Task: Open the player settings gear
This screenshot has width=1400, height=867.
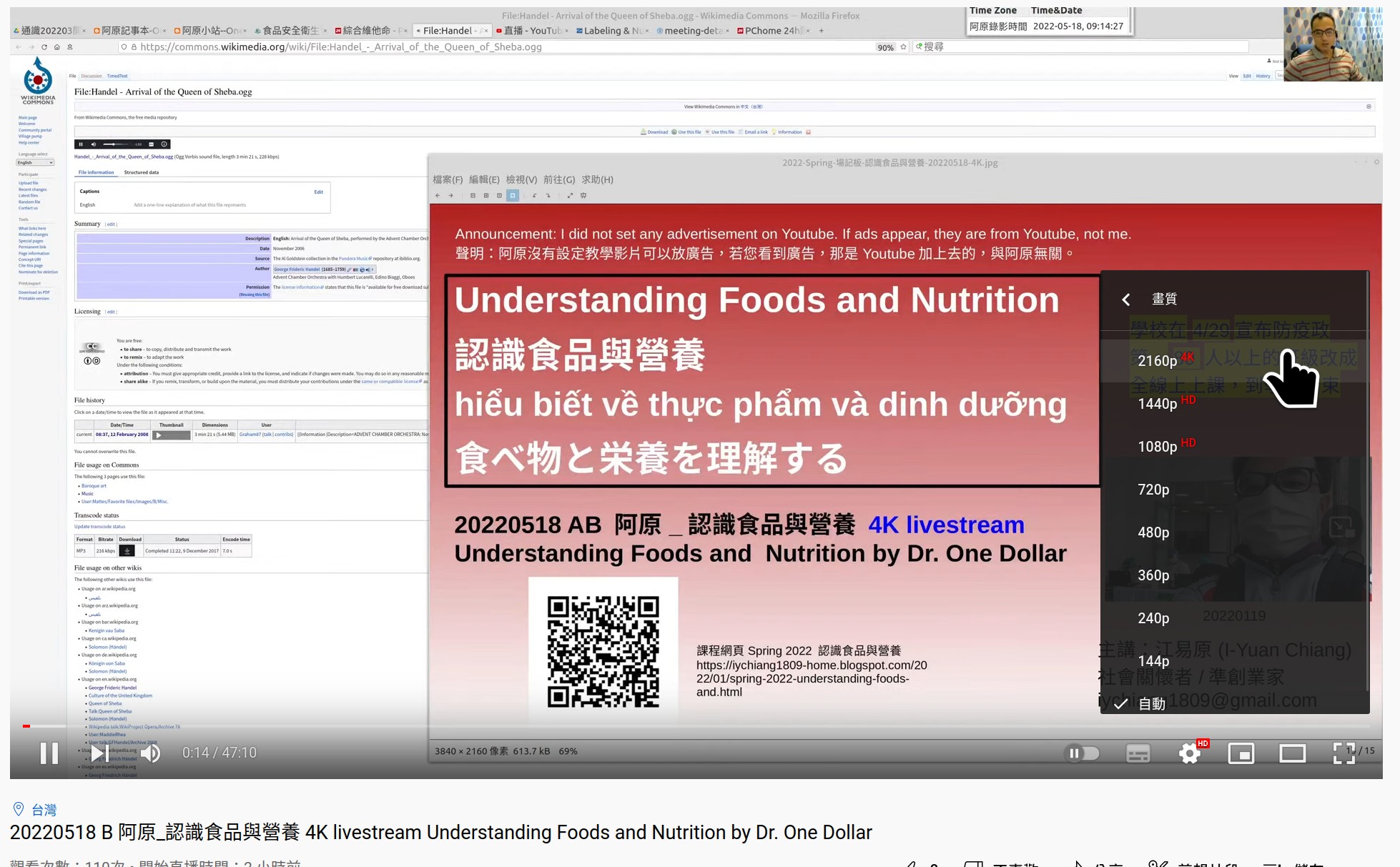Action: [x=1190, y=753]
